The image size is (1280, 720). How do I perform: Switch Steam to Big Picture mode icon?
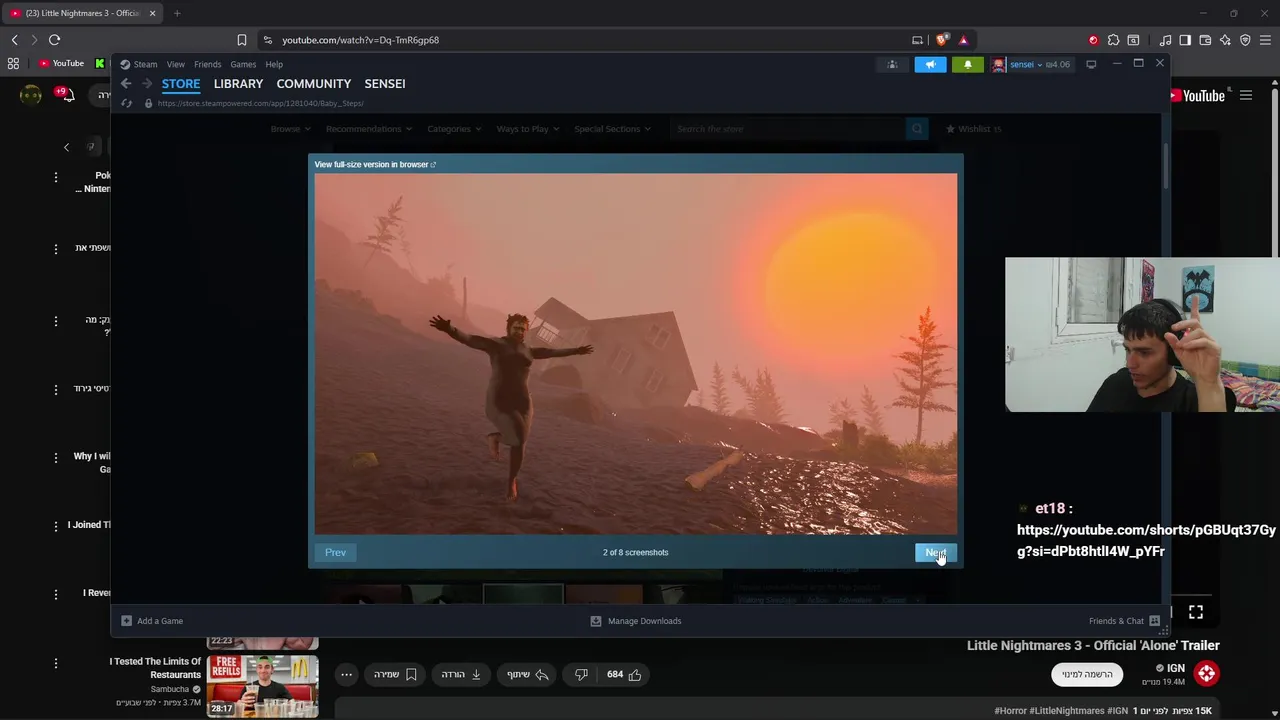pyautogui.click(x=1091, y=64)
